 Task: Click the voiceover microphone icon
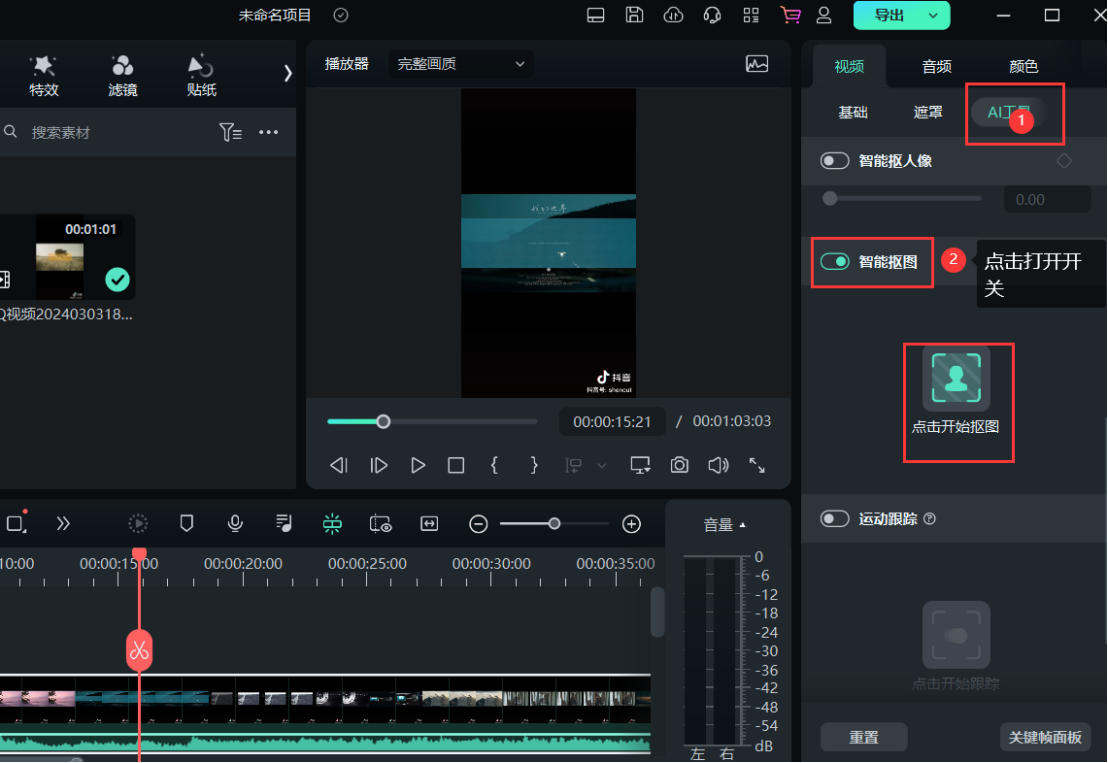click(x=235, y=523)
